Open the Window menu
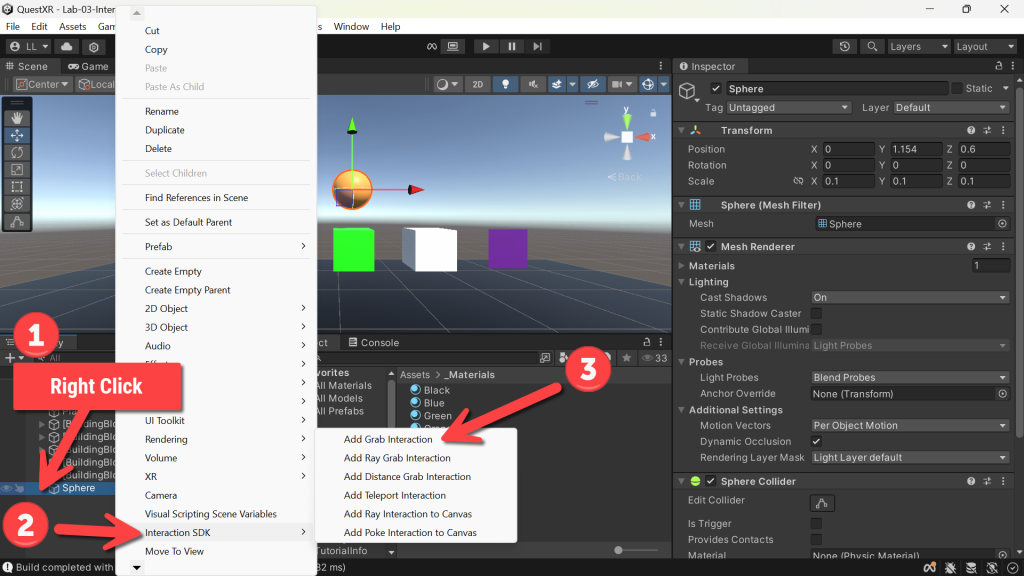Viewport: 1024px width, 576px height. (351, 27)
